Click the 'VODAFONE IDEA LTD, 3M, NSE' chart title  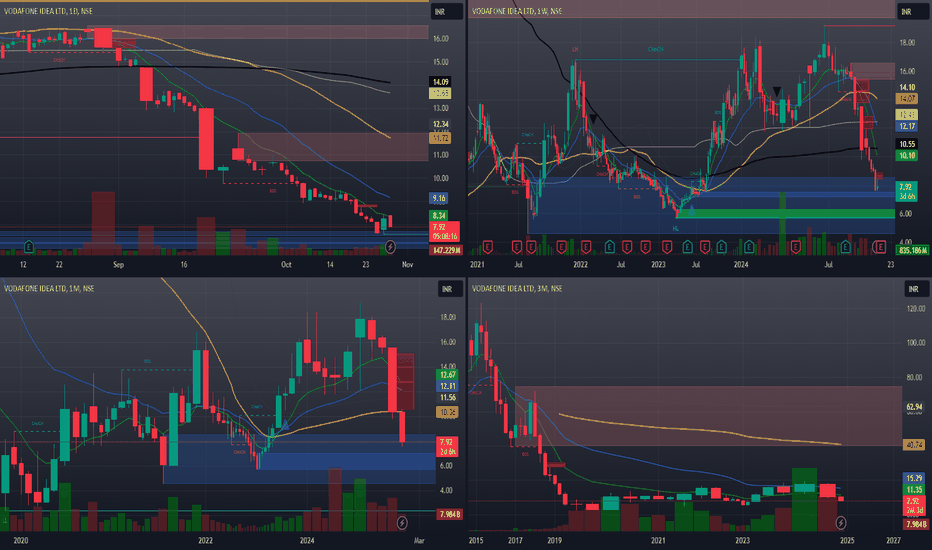pos(517,288)
